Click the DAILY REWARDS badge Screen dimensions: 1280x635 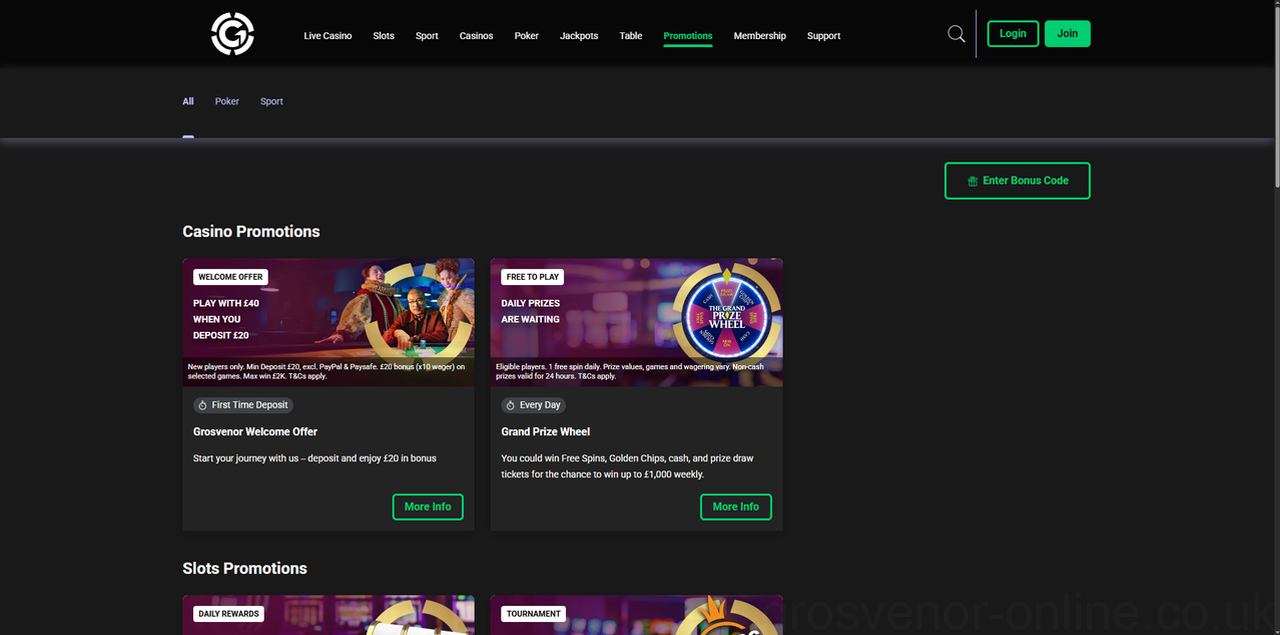[x=229, y=614]
